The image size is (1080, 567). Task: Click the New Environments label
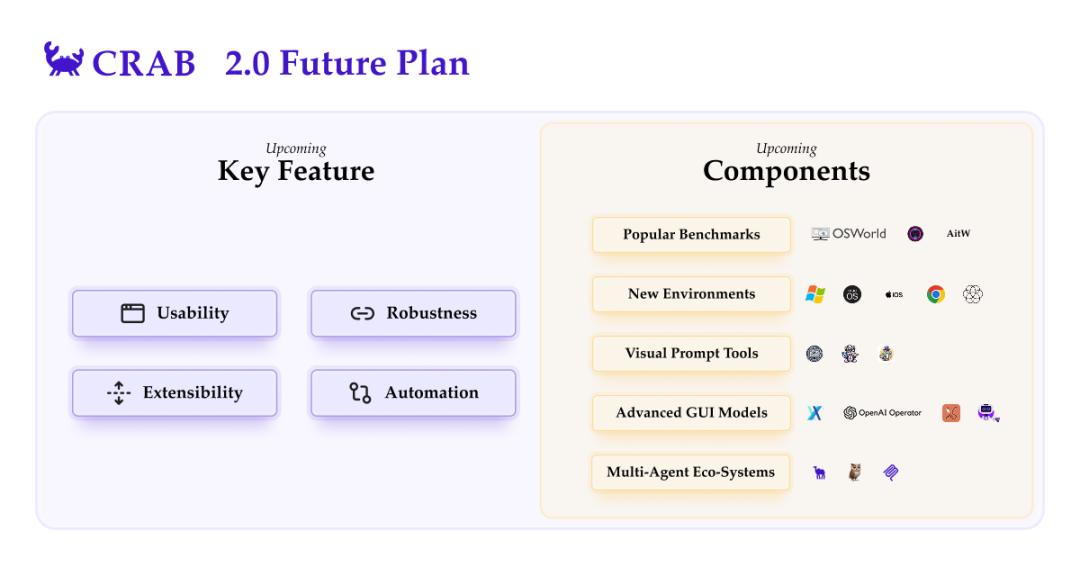[691, 294]
